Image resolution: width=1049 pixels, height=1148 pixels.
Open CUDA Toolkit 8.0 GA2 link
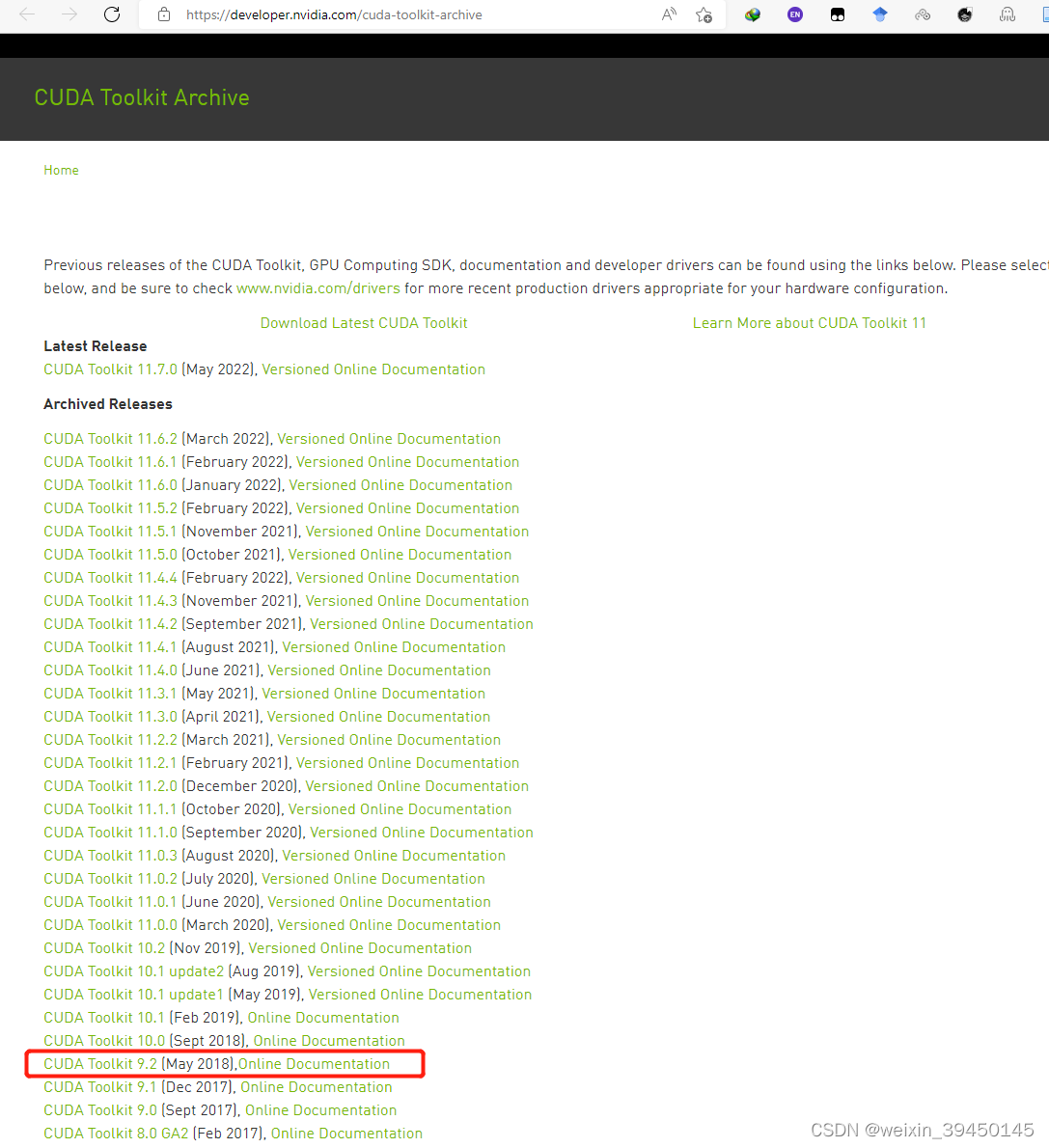(116, 1134)
